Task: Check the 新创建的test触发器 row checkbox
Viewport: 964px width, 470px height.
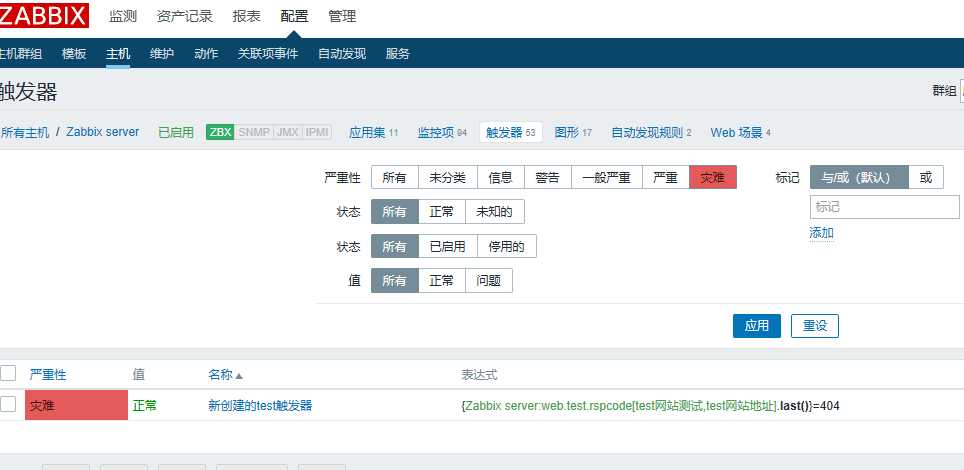Action: point(8,404)
